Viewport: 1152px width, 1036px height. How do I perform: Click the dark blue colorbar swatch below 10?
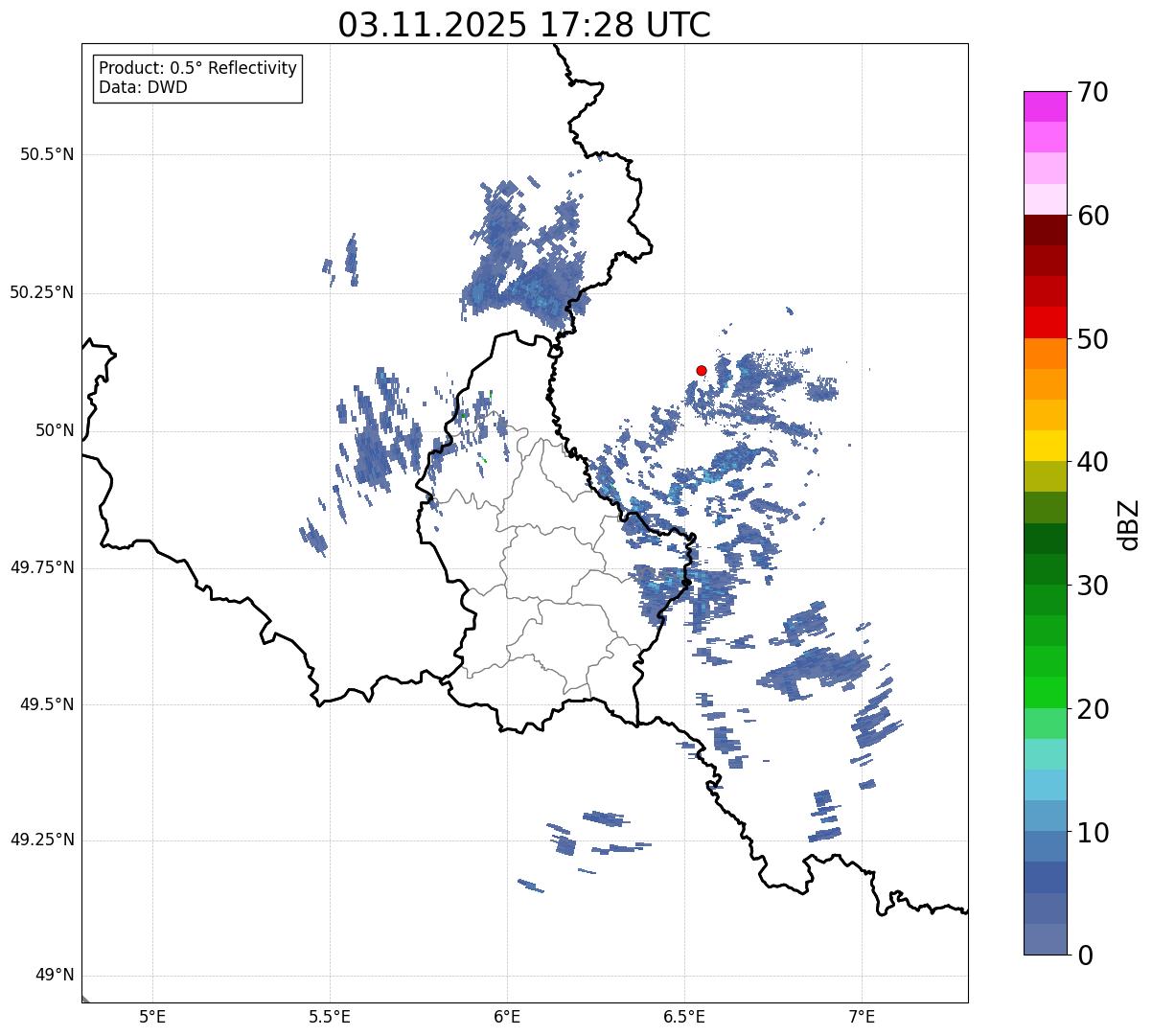tap(1046, 877)
